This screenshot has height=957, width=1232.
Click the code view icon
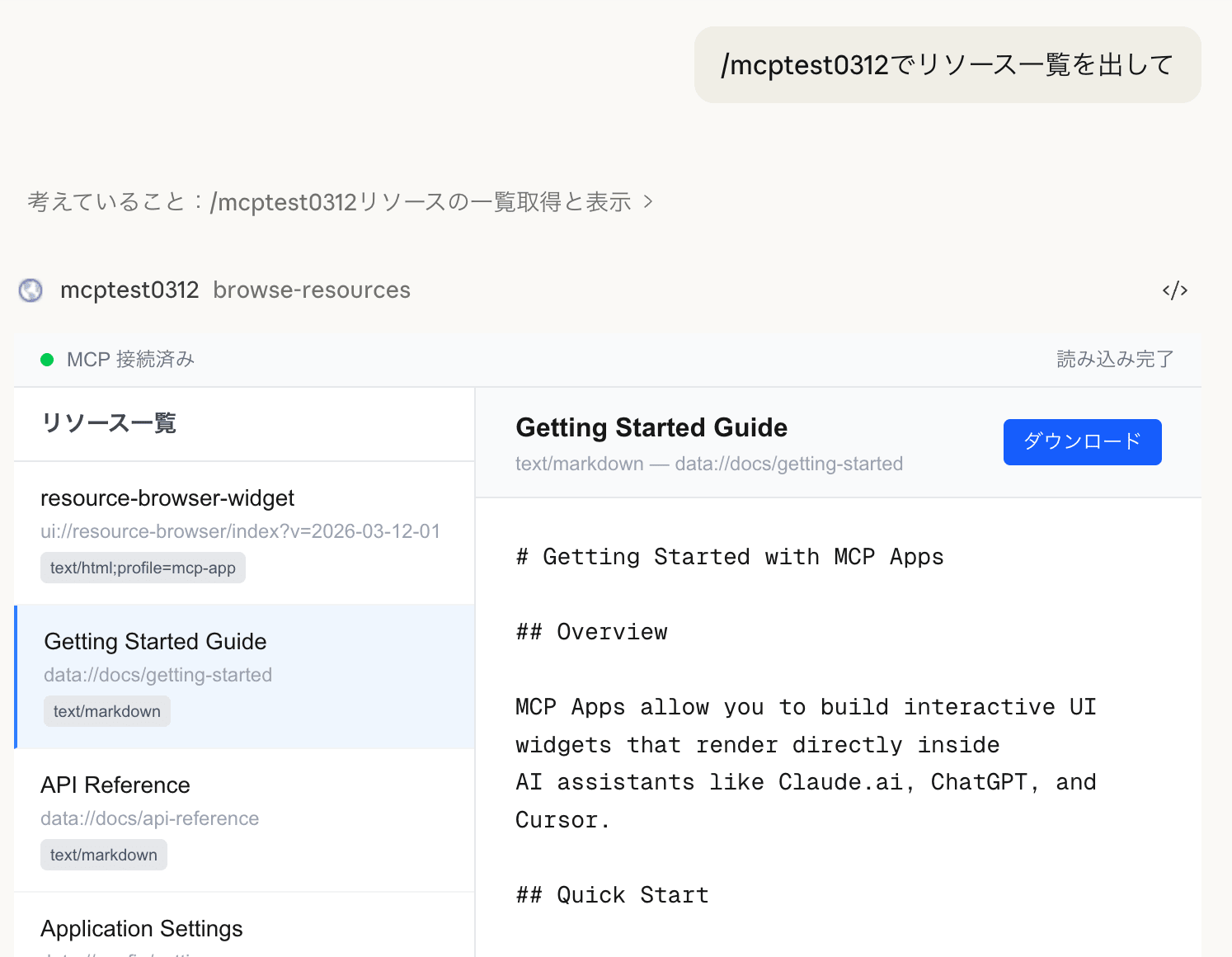click(1174, 290)
